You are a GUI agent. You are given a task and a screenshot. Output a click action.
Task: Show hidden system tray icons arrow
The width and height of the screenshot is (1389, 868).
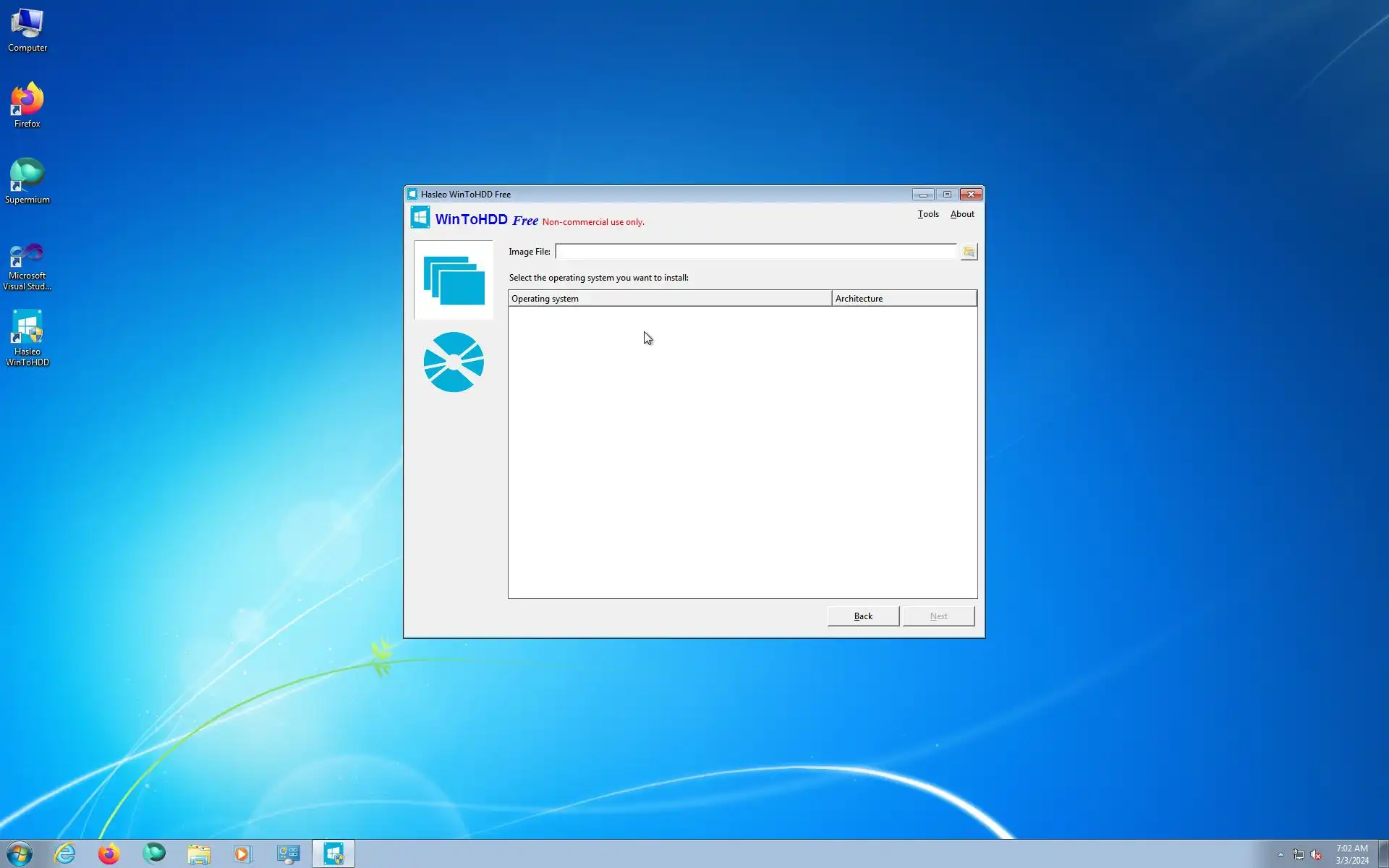[x=1280, y=854]
